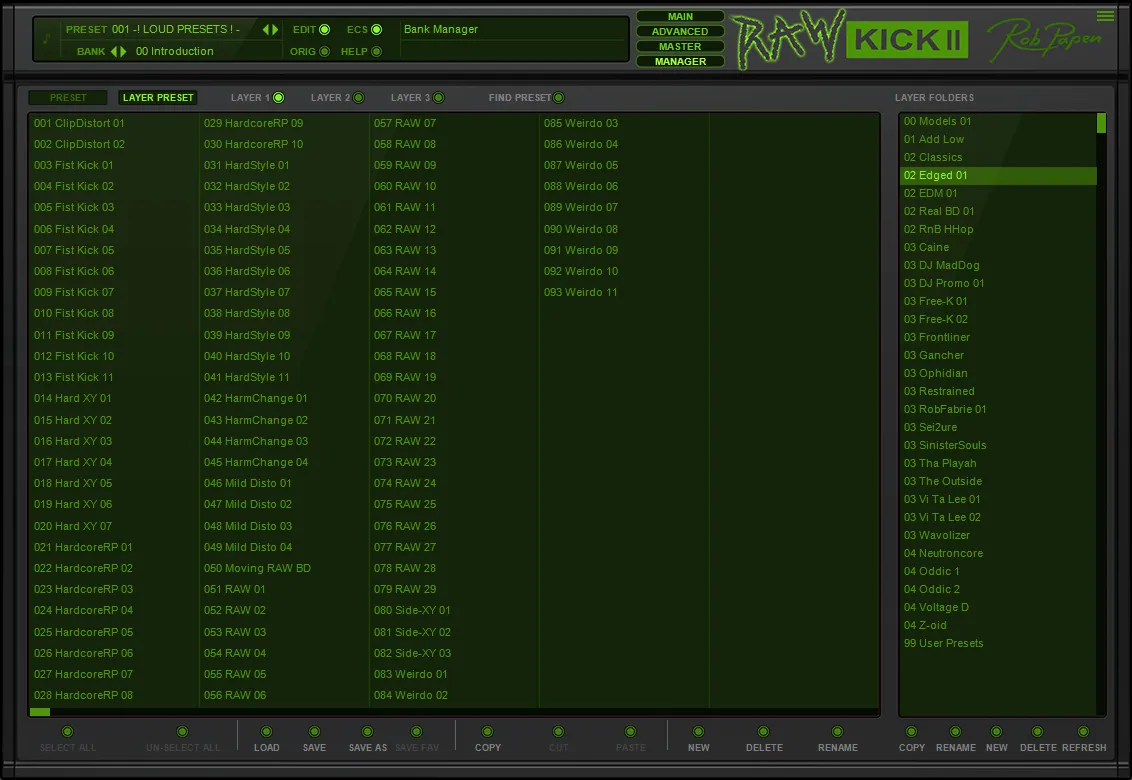Select preset 035 HardStyle 05
The image size is (1132, 780).
284,251
